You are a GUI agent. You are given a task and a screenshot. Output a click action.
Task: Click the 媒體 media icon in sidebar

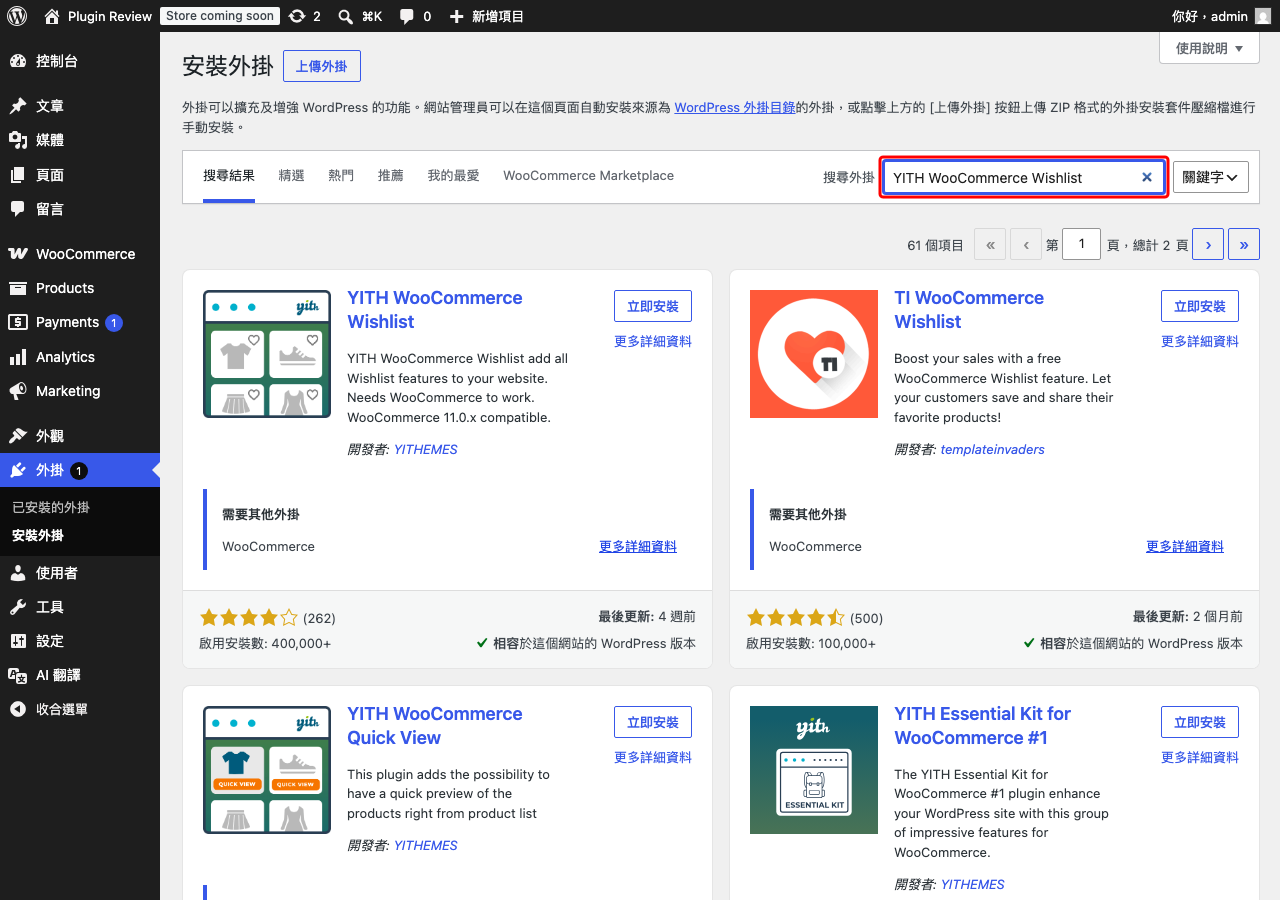coord(18,140)
